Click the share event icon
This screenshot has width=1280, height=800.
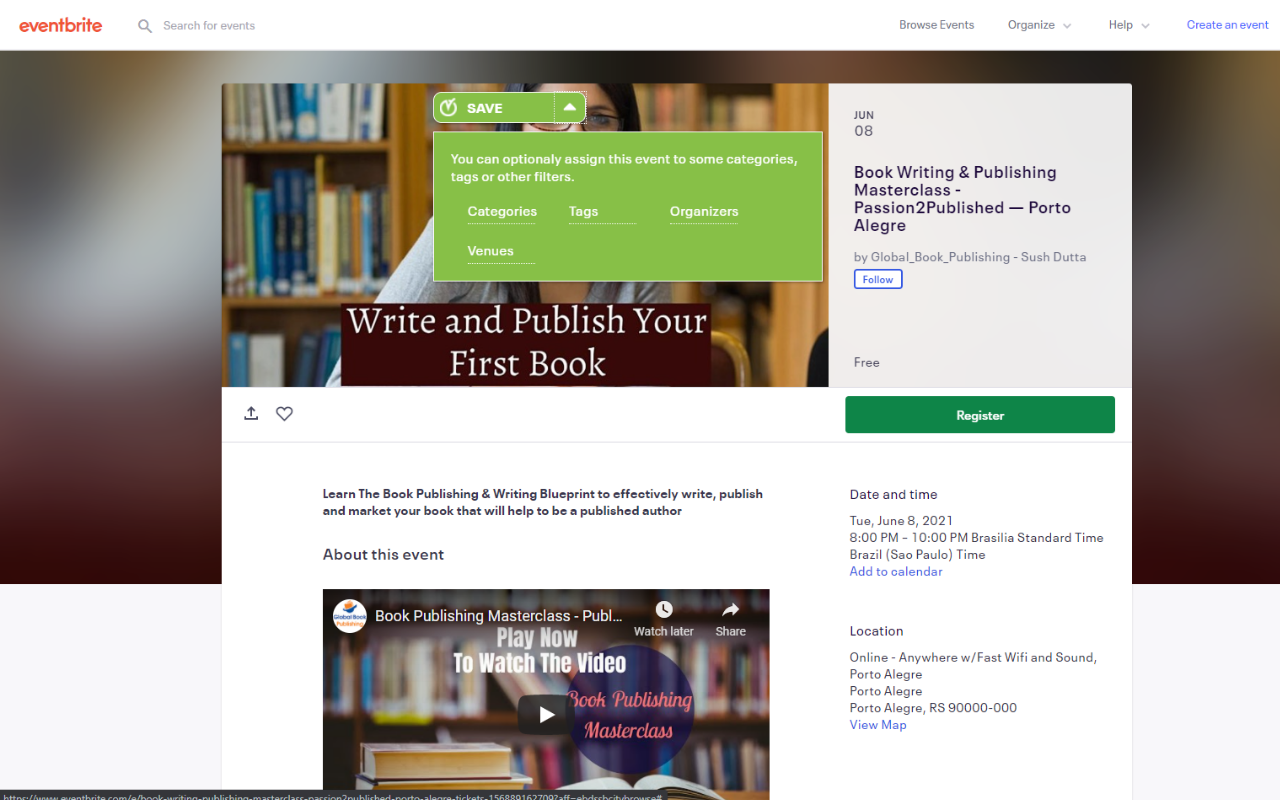pyautogui.click(x=251, y=414)
